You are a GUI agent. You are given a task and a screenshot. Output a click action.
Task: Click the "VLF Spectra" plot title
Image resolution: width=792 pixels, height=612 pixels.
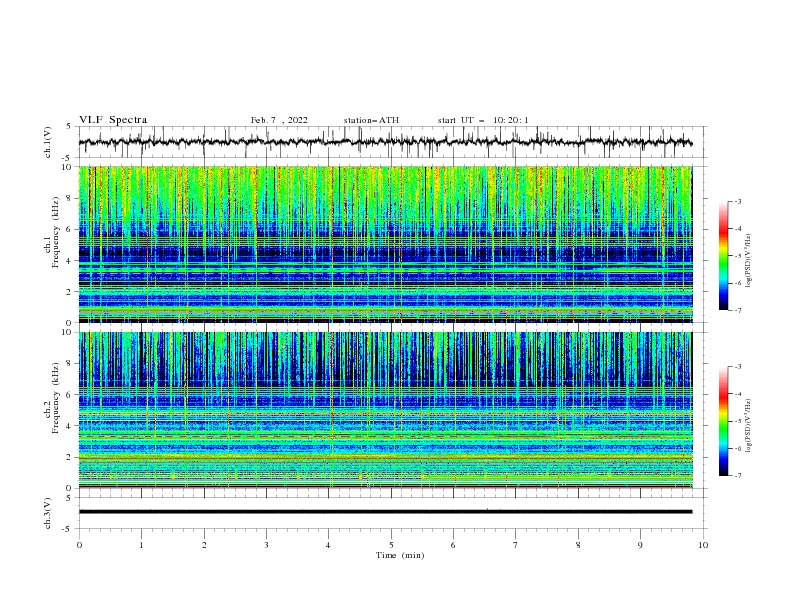coord(113,120)
